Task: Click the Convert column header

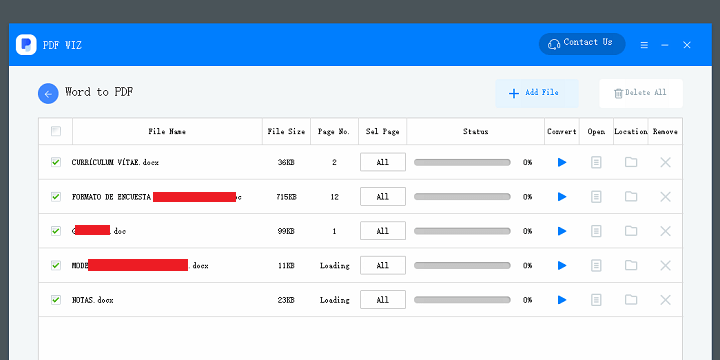Action: click(x=562, y=131)
